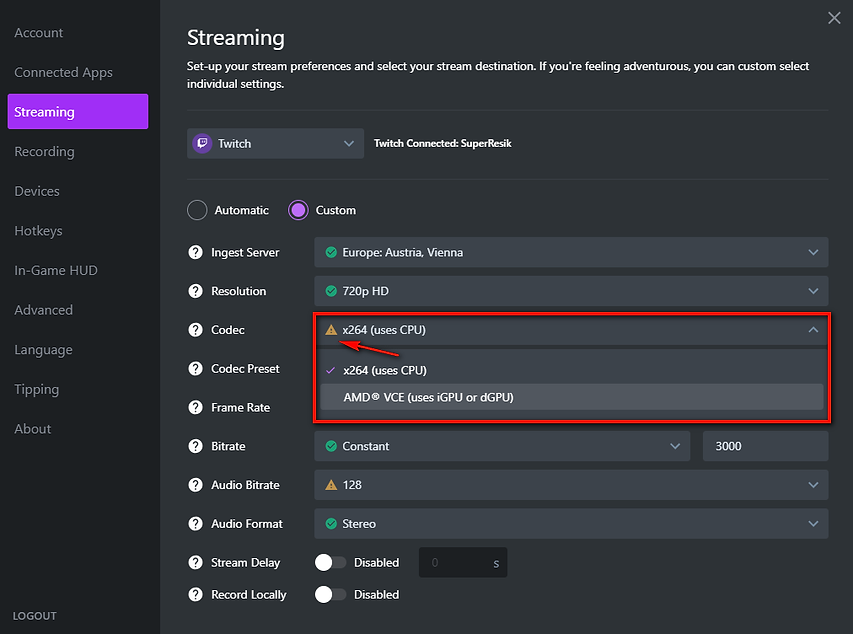Open the Ingest Server dropdown

coord(571,253)
